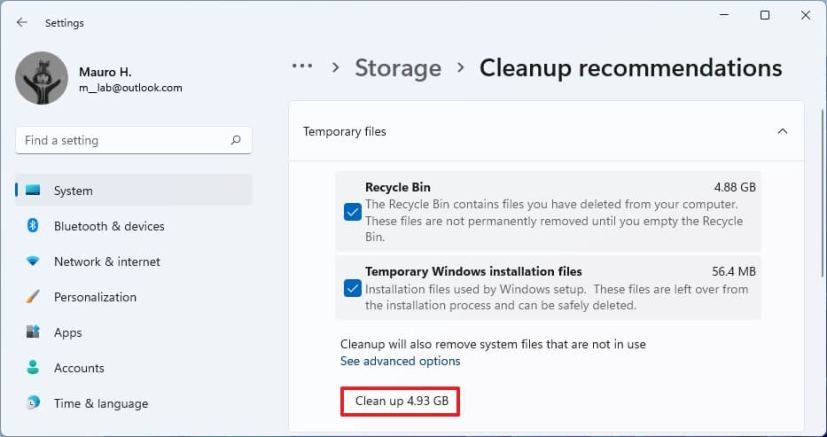
Task: Click the search magnifier icon
Action: click(x=236, y=140)
